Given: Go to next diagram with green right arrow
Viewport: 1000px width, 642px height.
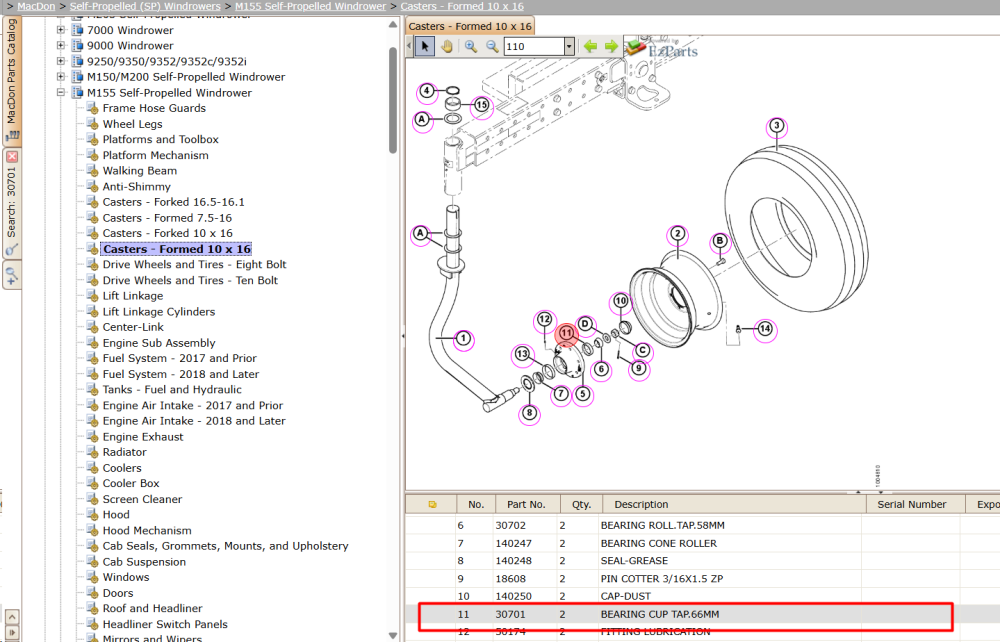Looking at the screenshot, I should pyautogui.click(x=611, y=46).
